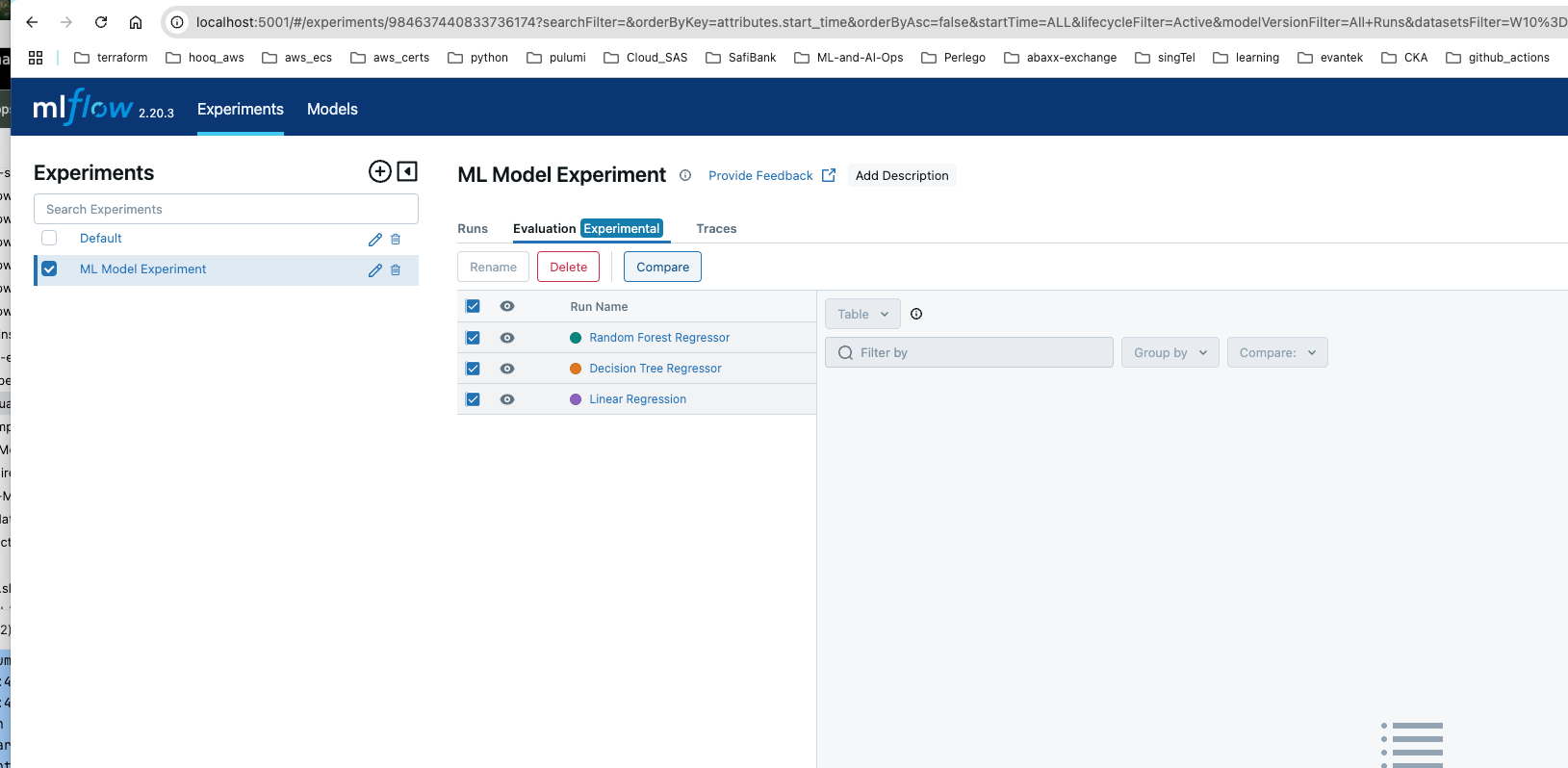Open the CKA bookmark folder
The height and width of the screenshot is (768, 1568).
1404,58
